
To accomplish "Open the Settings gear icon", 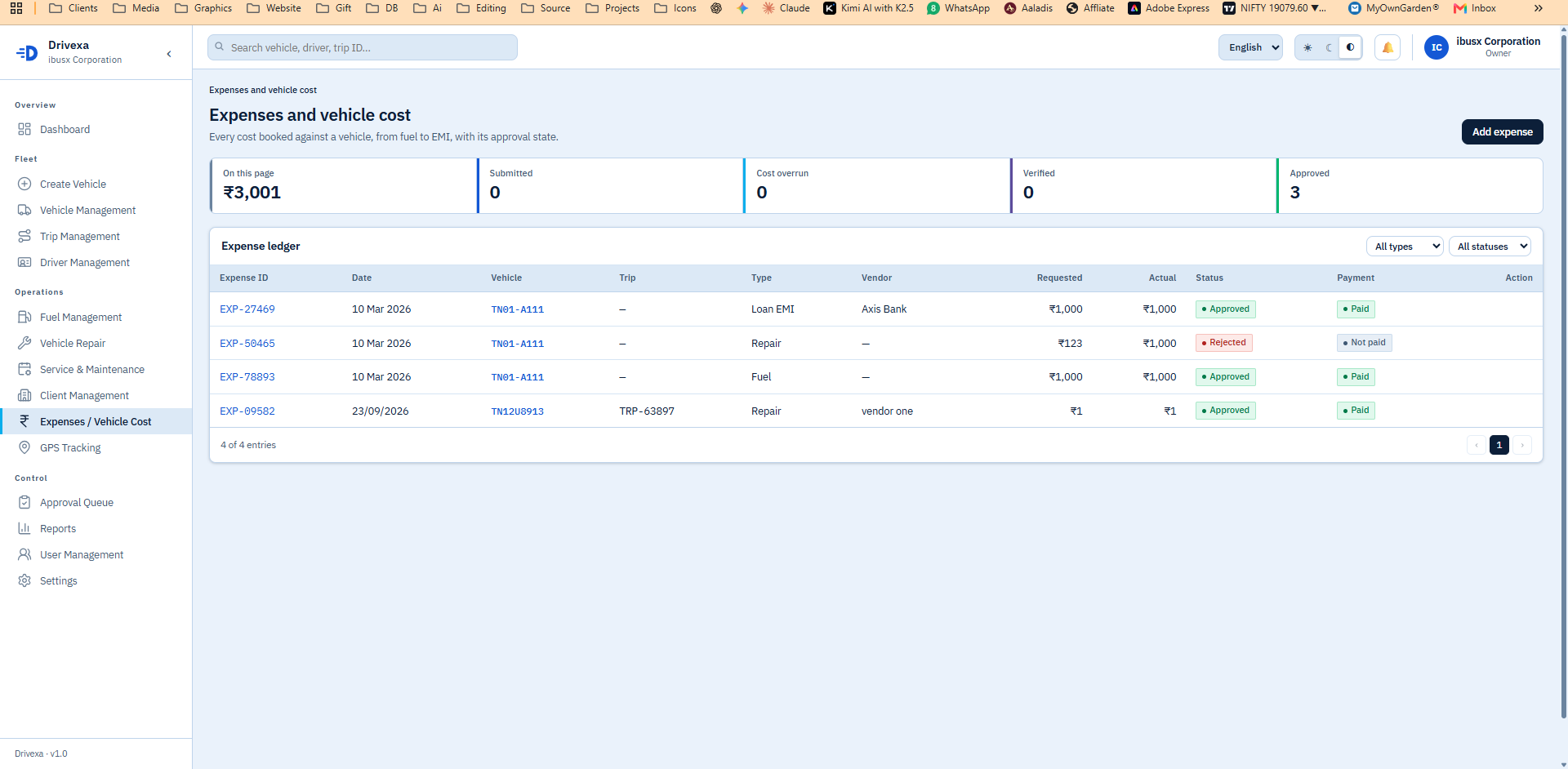I will 24,580.
